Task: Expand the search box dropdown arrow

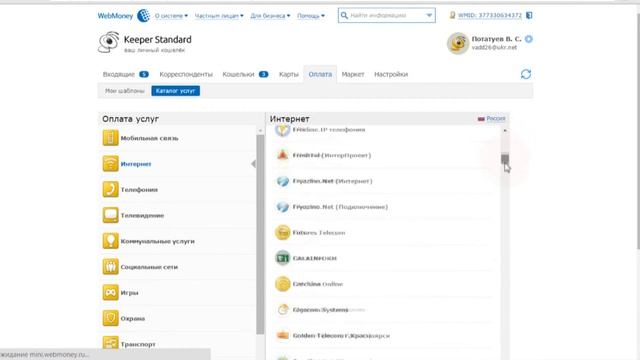Action: 429,16
